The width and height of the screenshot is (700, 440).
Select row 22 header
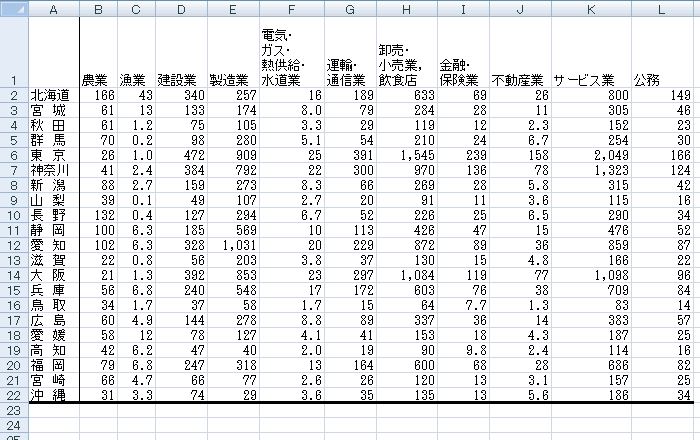click(14, 395)
